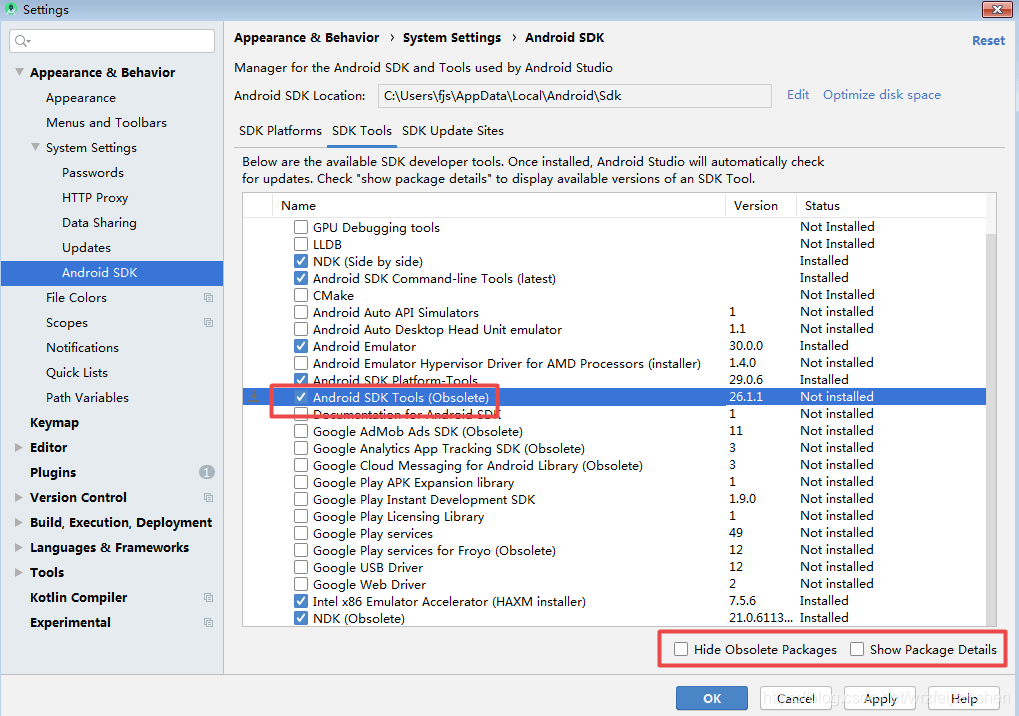Enable Hide Obsolete Packages
The height and width of the screenshot is (716, 1019).
coord(681,649)
